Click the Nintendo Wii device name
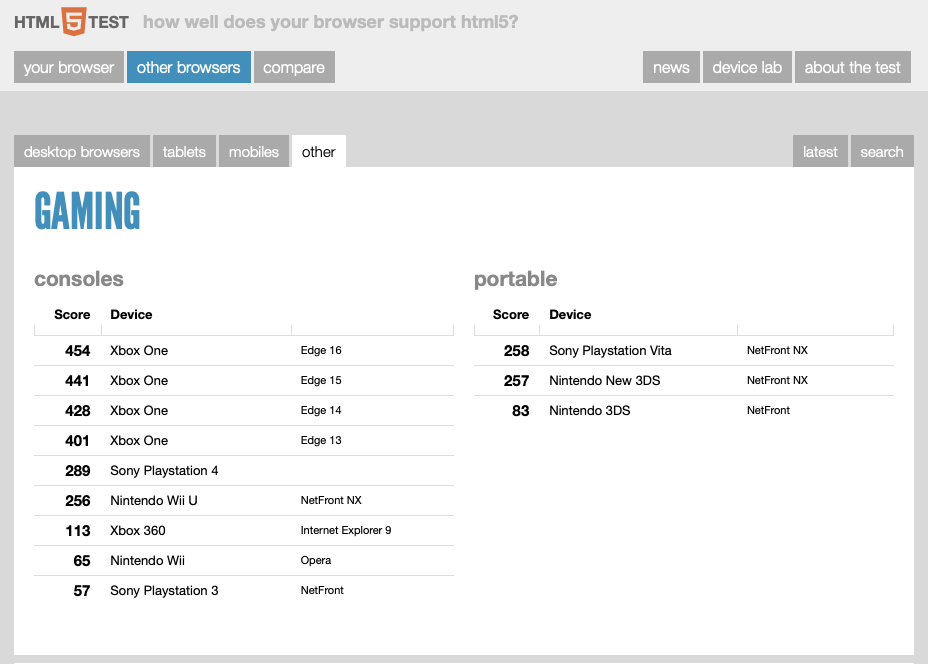This screenshot has height=664, width=928. tap(147, 560)
